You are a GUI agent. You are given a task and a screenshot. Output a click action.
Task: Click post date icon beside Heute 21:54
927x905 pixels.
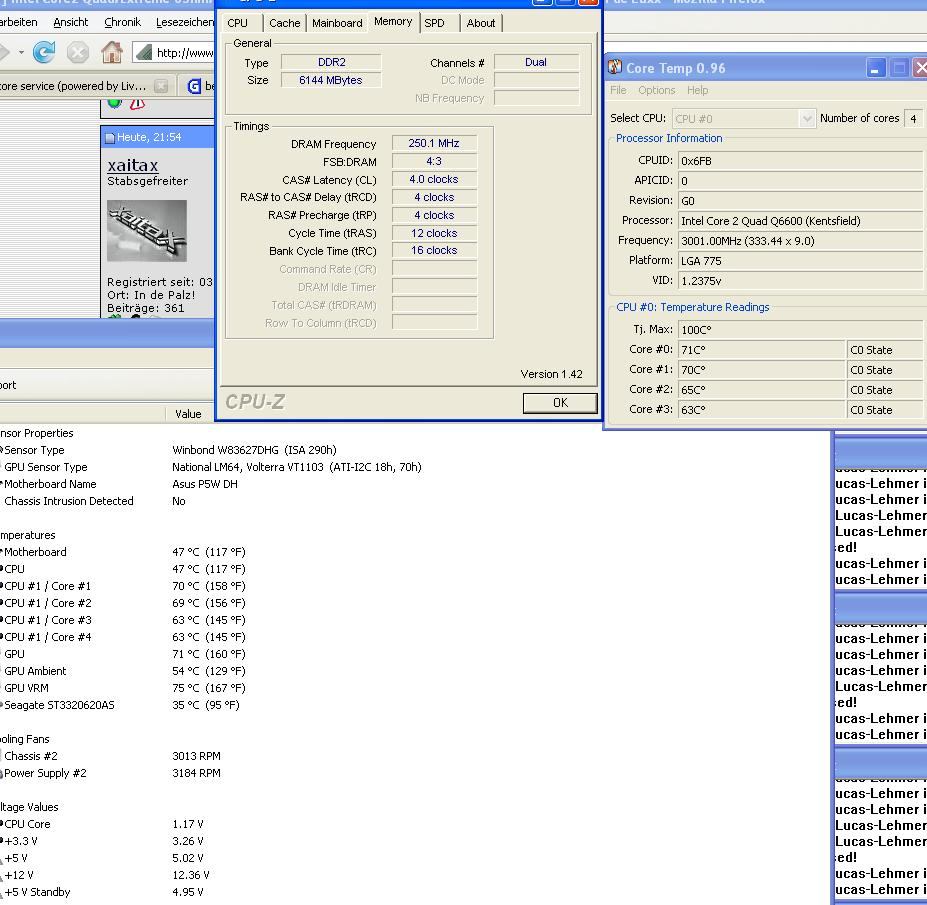109,138
